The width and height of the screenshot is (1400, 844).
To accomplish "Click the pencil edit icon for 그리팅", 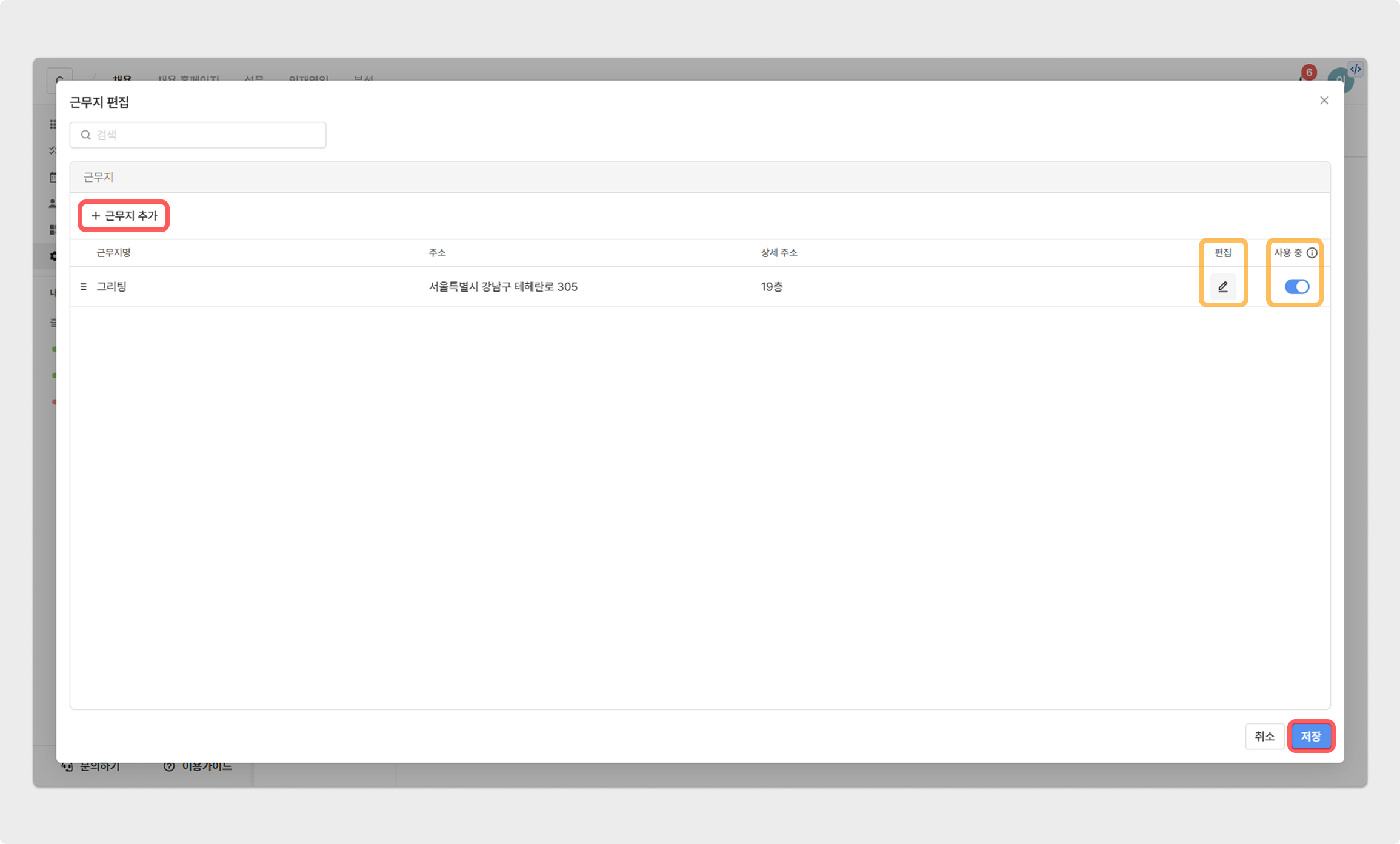I will (x=1222, y=287).
